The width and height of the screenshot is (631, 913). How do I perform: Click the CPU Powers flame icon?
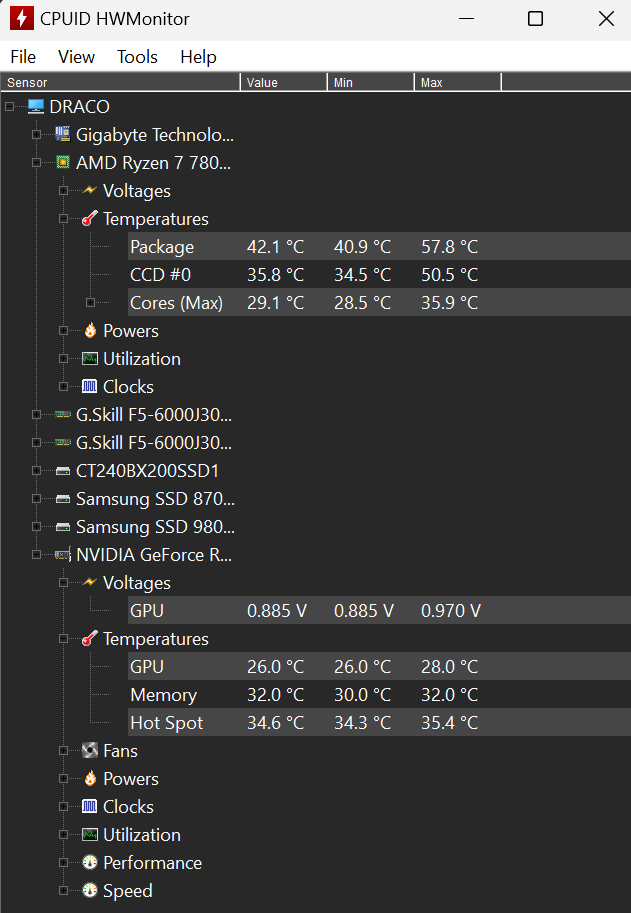click(90, 331)
